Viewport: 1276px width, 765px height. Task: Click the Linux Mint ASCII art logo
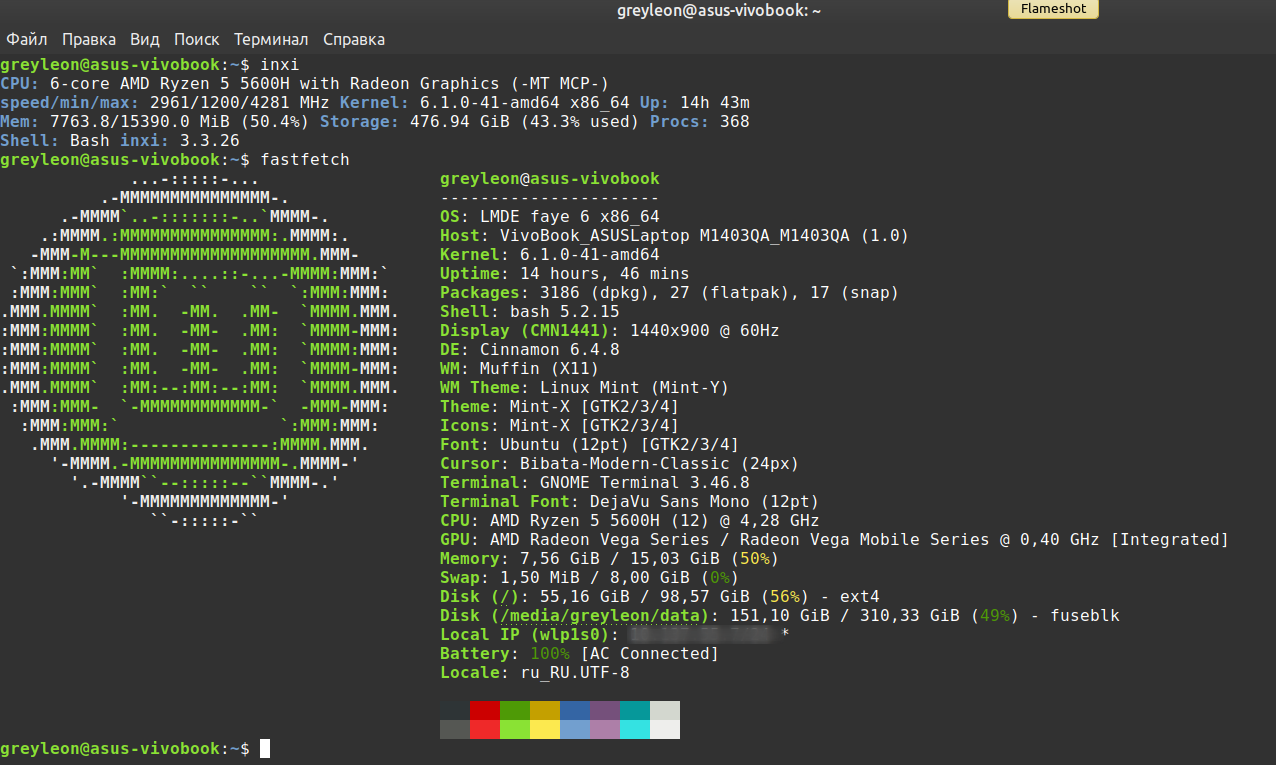tap(200, 350)
